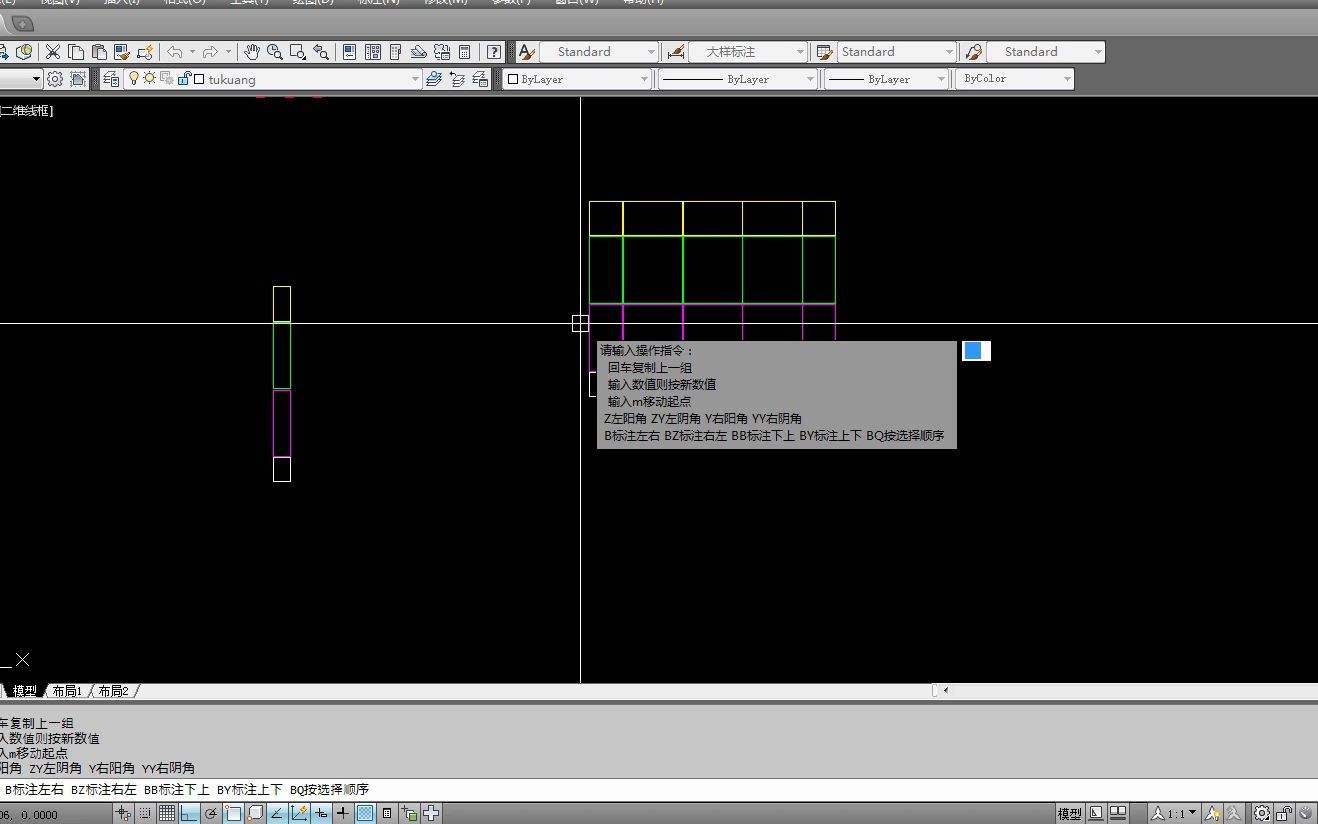Toggle Quick Properties in the status bar
Image resolution: width=1318 pixels, height=824 pixels.
click(x=386, y=813)
